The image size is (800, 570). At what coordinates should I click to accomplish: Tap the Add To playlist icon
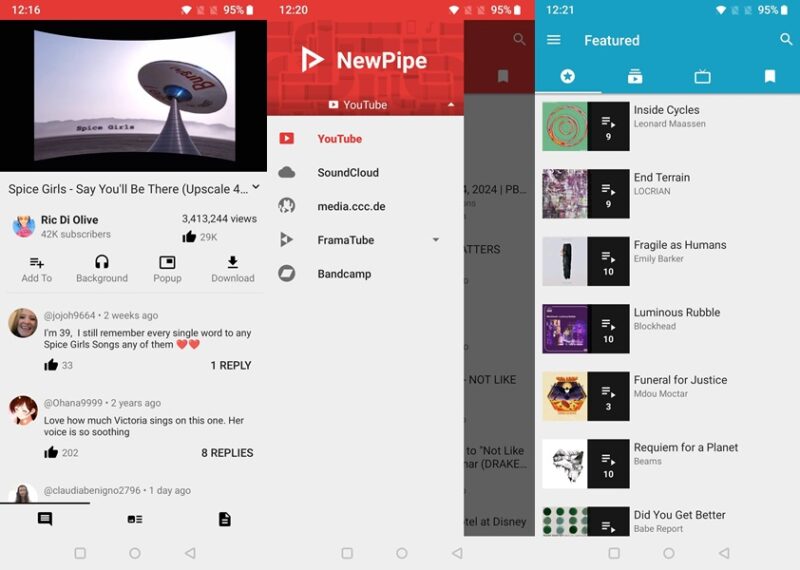36,269
